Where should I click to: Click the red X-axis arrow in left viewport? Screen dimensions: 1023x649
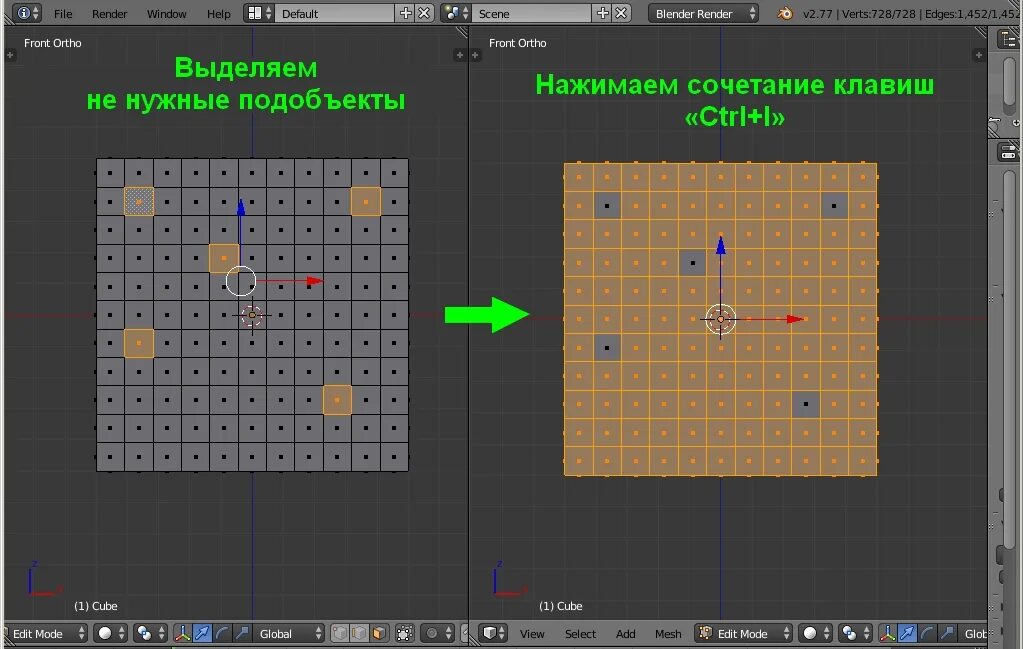pos(314,281)
